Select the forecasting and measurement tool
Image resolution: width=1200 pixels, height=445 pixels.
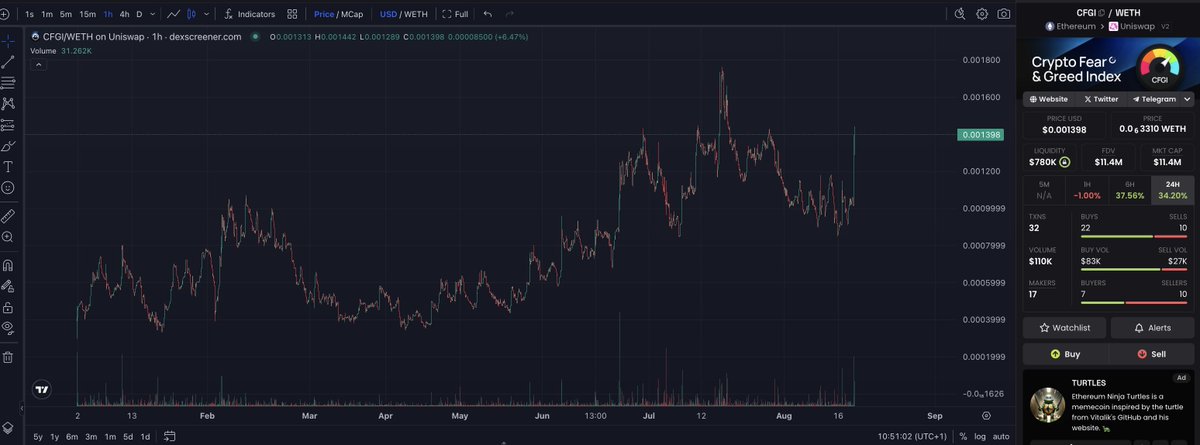pos(8,124)
